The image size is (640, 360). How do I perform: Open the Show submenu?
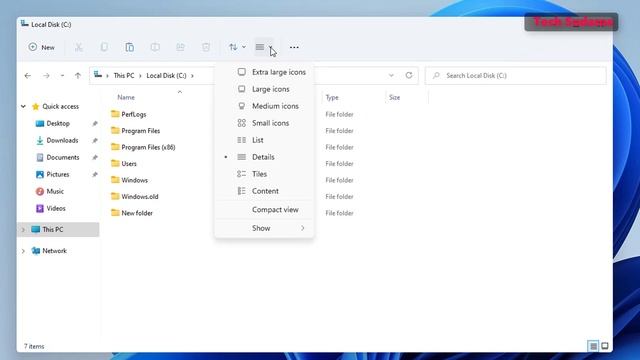pos(264,228)
